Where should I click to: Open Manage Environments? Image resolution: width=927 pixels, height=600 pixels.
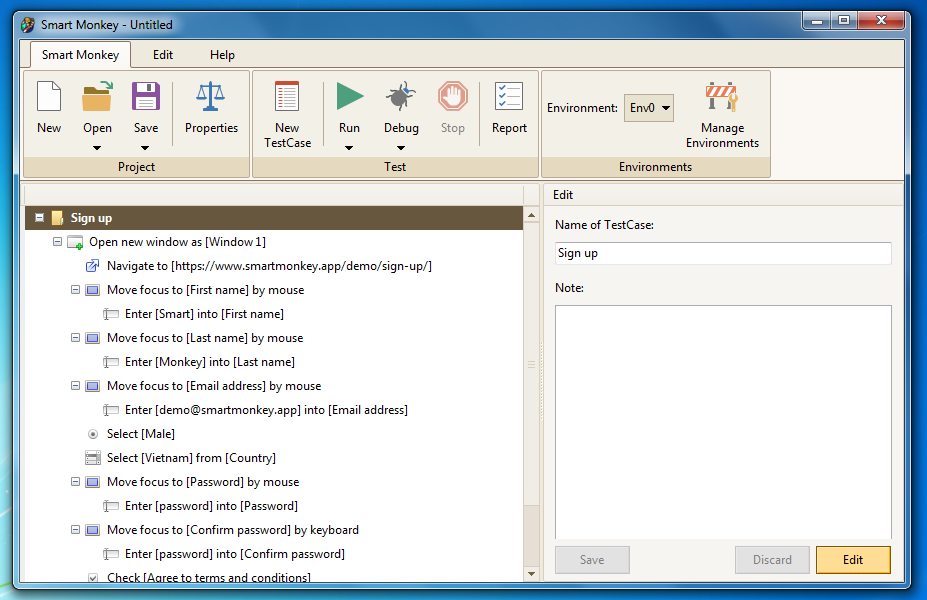722,115
